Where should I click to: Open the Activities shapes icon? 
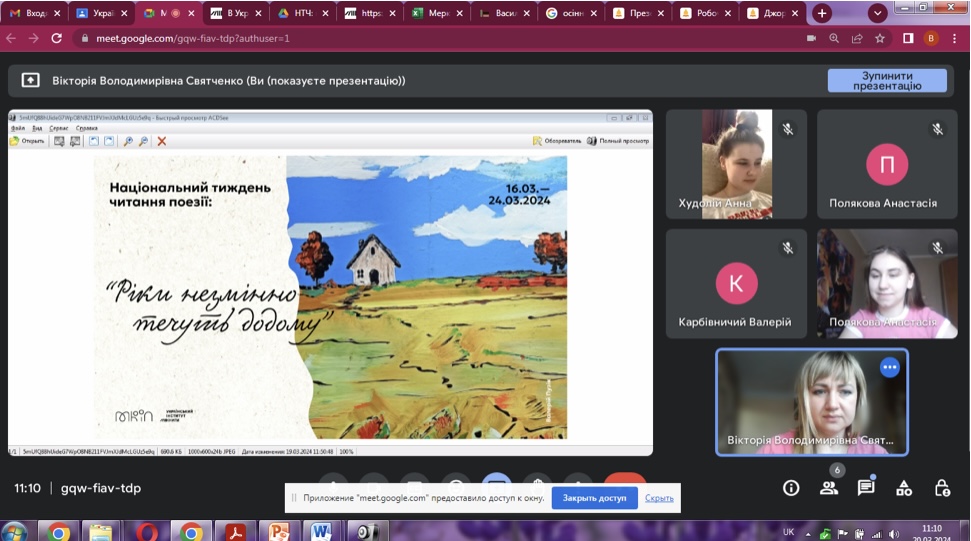[904, 488]
